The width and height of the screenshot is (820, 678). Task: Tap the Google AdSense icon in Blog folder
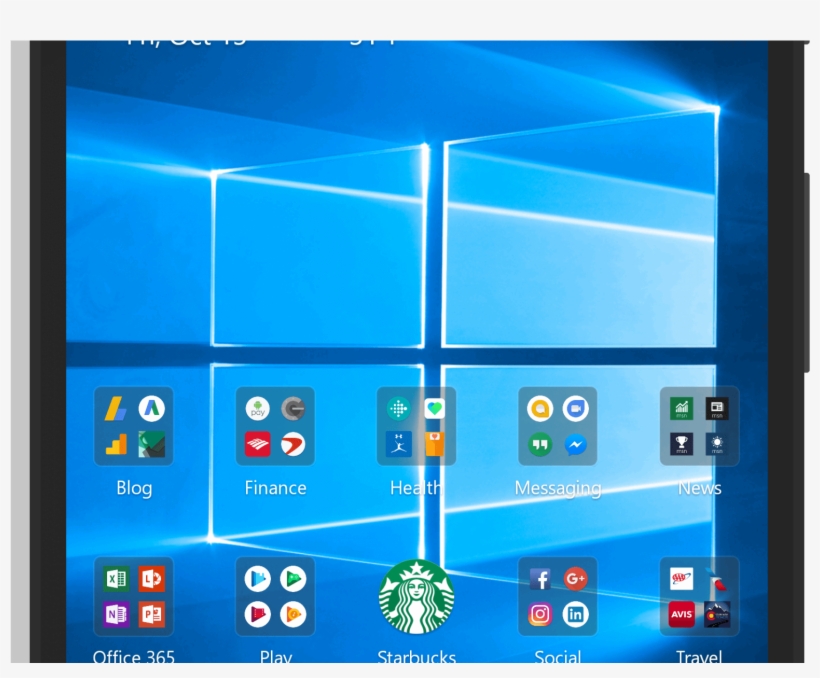tap(116, 409)
